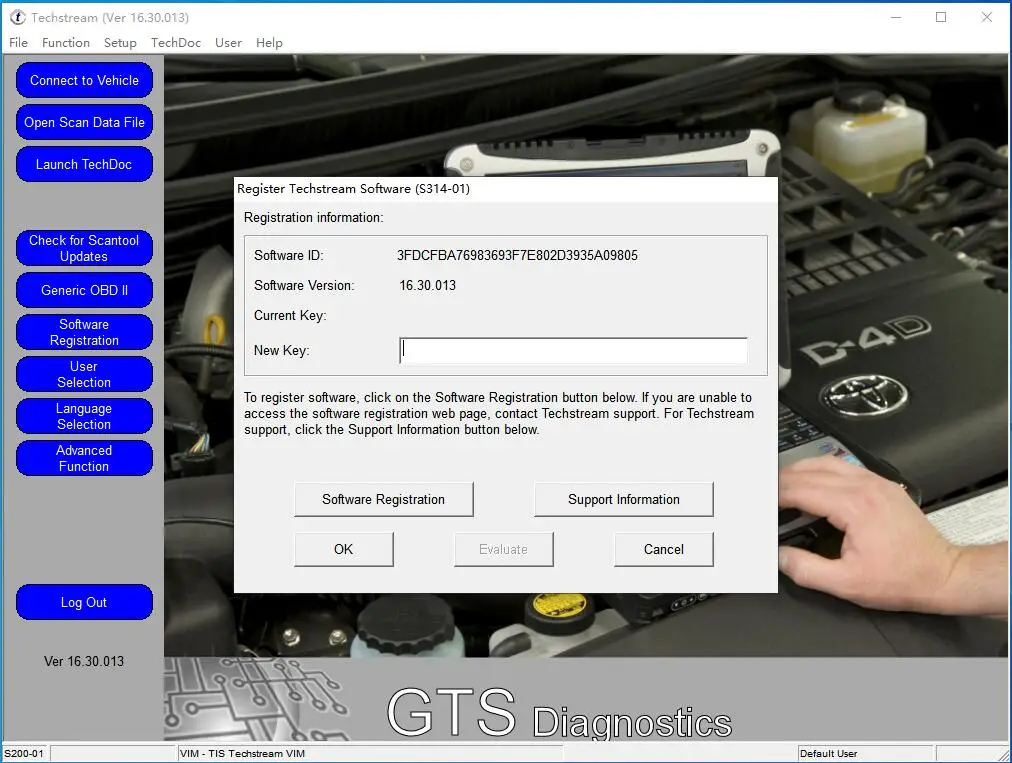Click the Current Key label
The image size is (1012, 763).
pos(290,316)
